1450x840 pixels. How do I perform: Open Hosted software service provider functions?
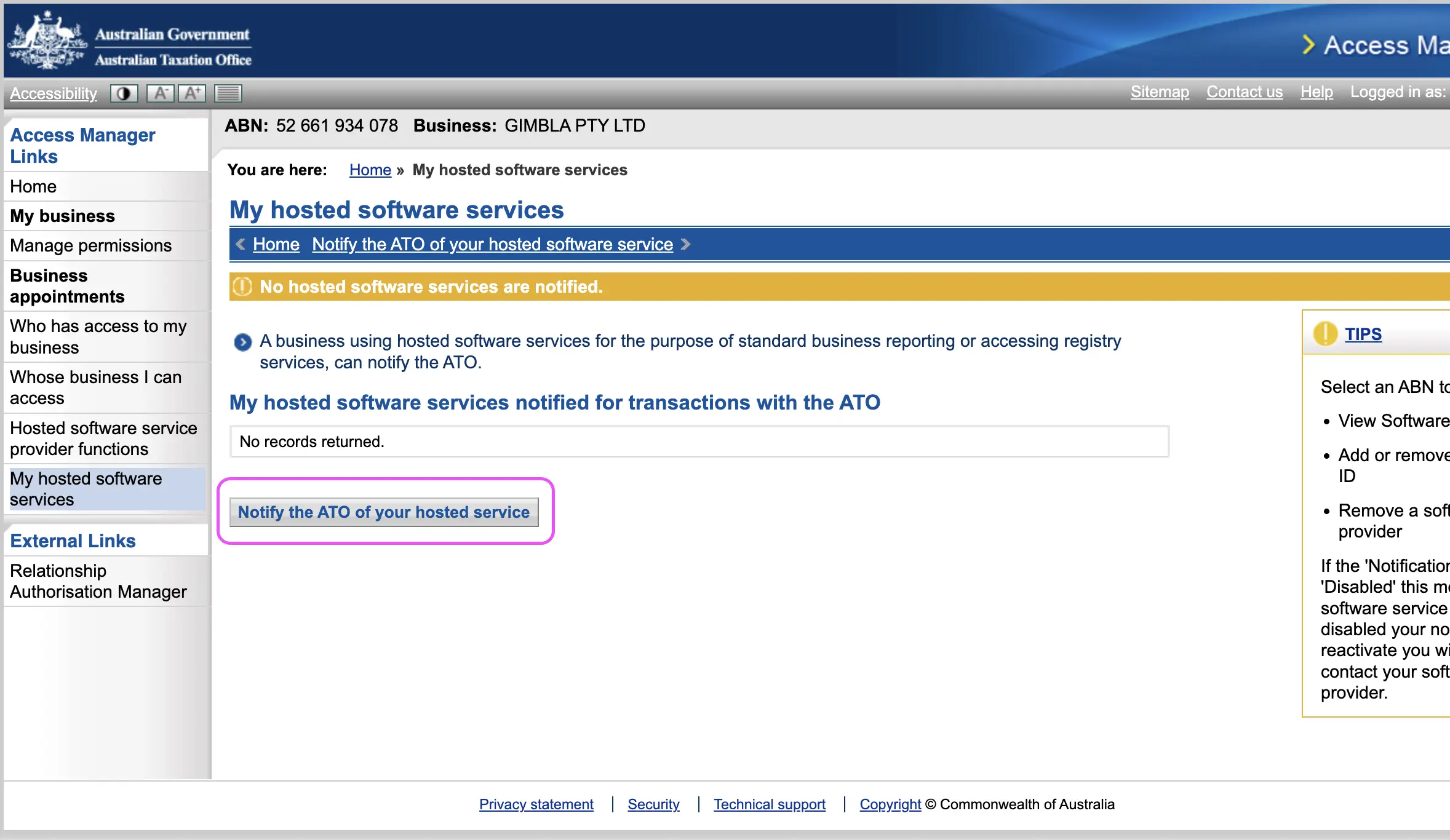pyautogui.click(x=103, y=438)
